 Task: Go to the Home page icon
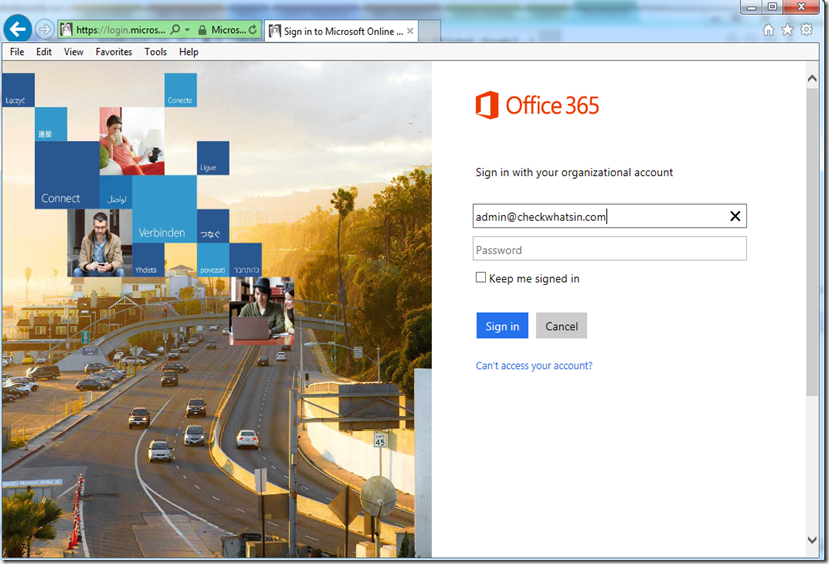(x=768, y=30)
